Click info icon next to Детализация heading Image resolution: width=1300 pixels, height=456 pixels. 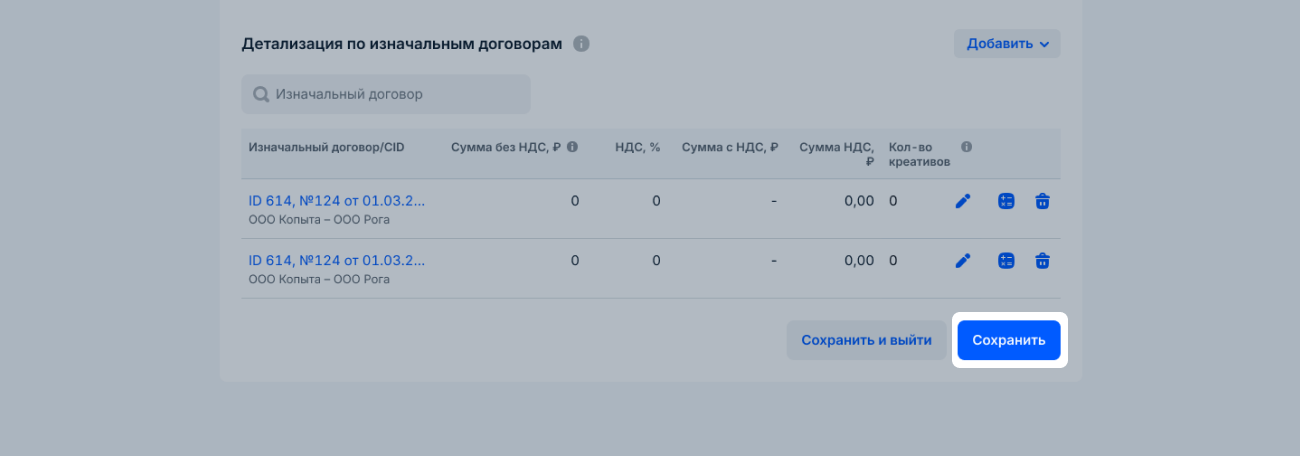(581, 44)
